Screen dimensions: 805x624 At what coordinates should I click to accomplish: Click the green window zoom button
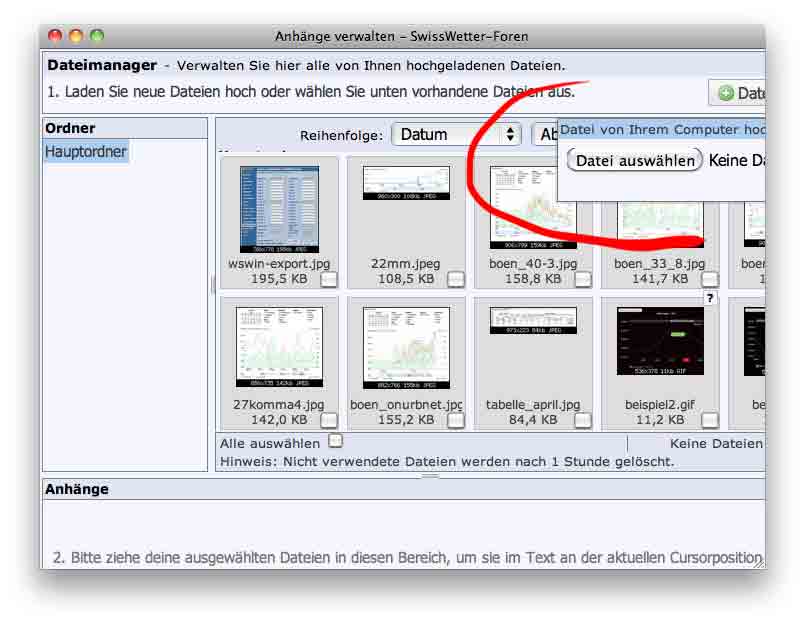[x=97, y=36]
